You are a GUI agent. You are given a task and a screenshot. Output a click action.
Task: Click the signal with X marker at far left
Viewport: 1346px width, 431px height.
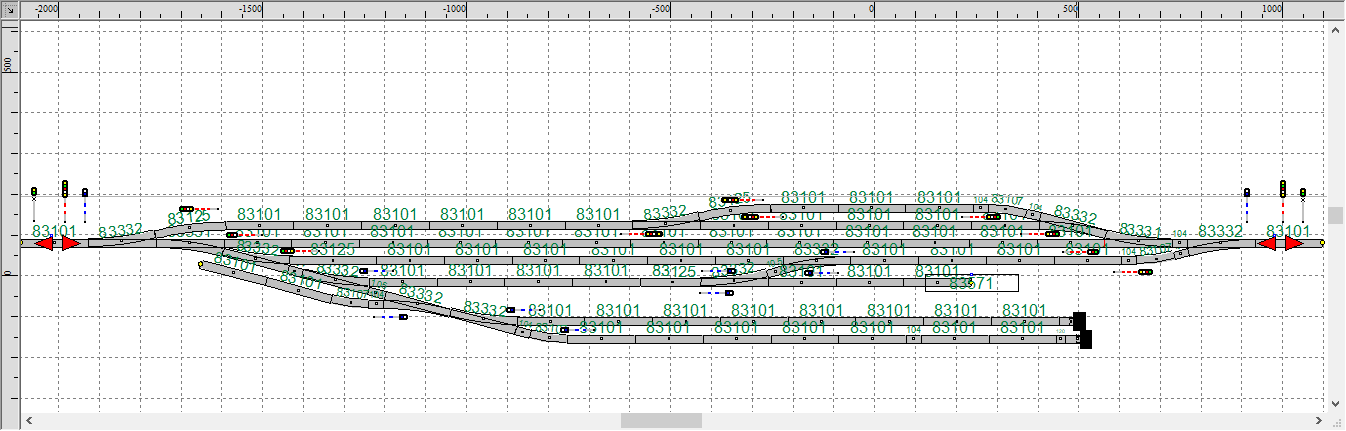(x=34, y=192)
